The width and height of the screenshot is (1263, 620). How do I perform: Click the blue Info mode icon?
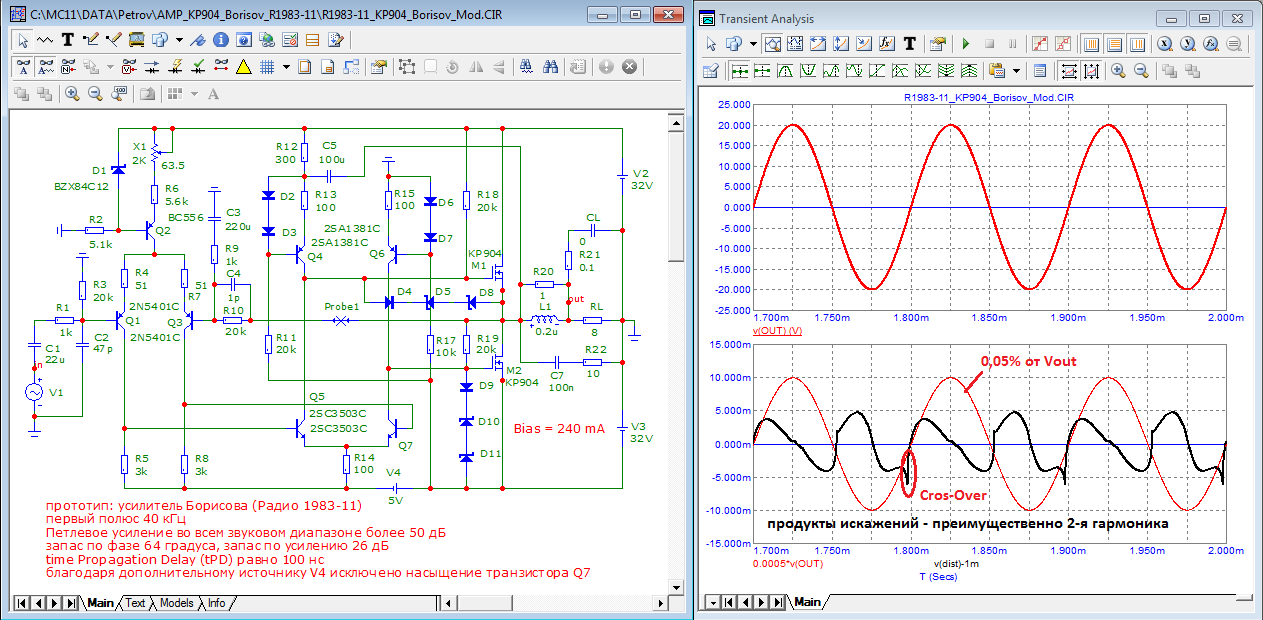click(221, 40)
